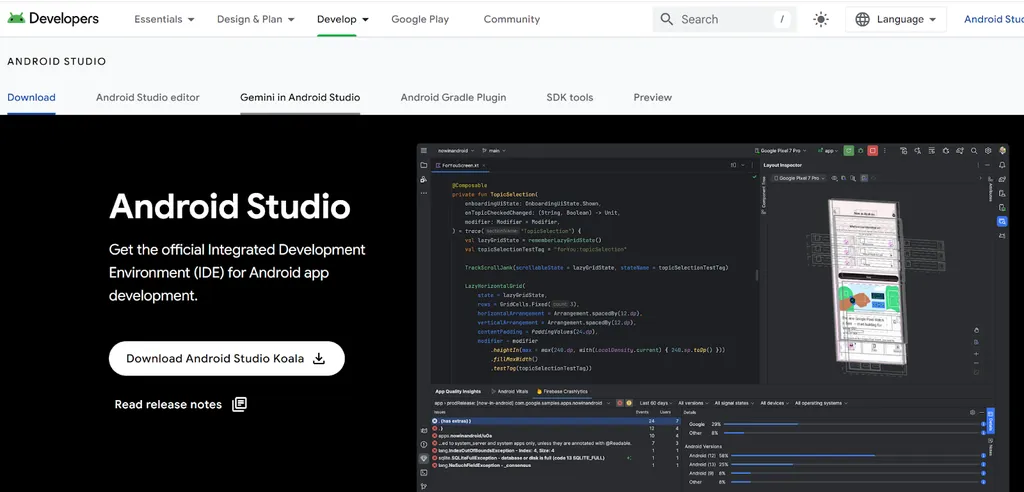Image resolution: width=1024 pixels, height=492 pixels.
Task: Toggle the red fatal-issues filter icon in Crashlytics
Action: click(x=620, y=403)
